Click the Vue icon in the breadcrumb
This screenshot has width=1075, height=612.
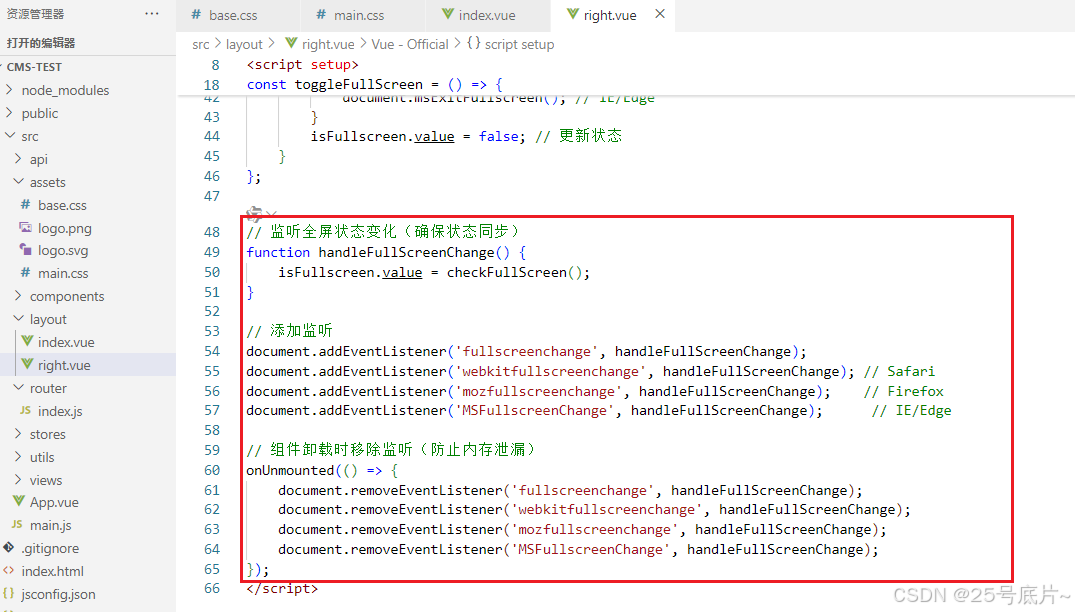(x=291, y=43)
